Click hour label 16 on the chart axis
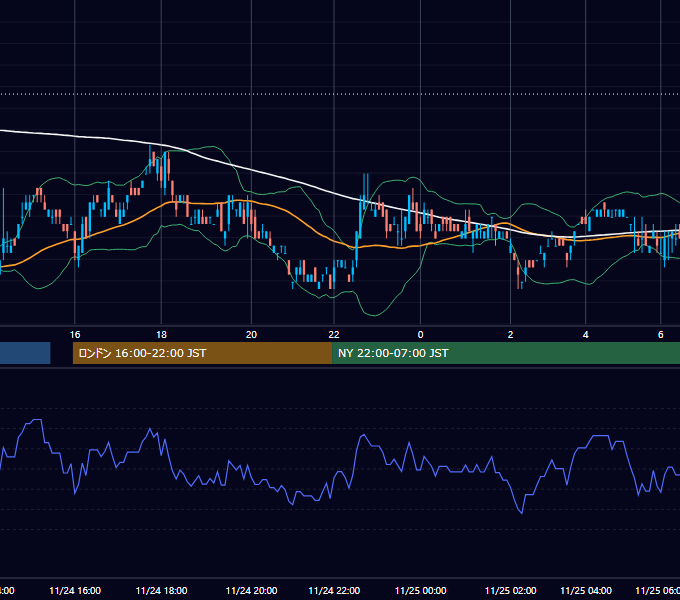This screenshot has height=600, width=680. tap(75, 334)
